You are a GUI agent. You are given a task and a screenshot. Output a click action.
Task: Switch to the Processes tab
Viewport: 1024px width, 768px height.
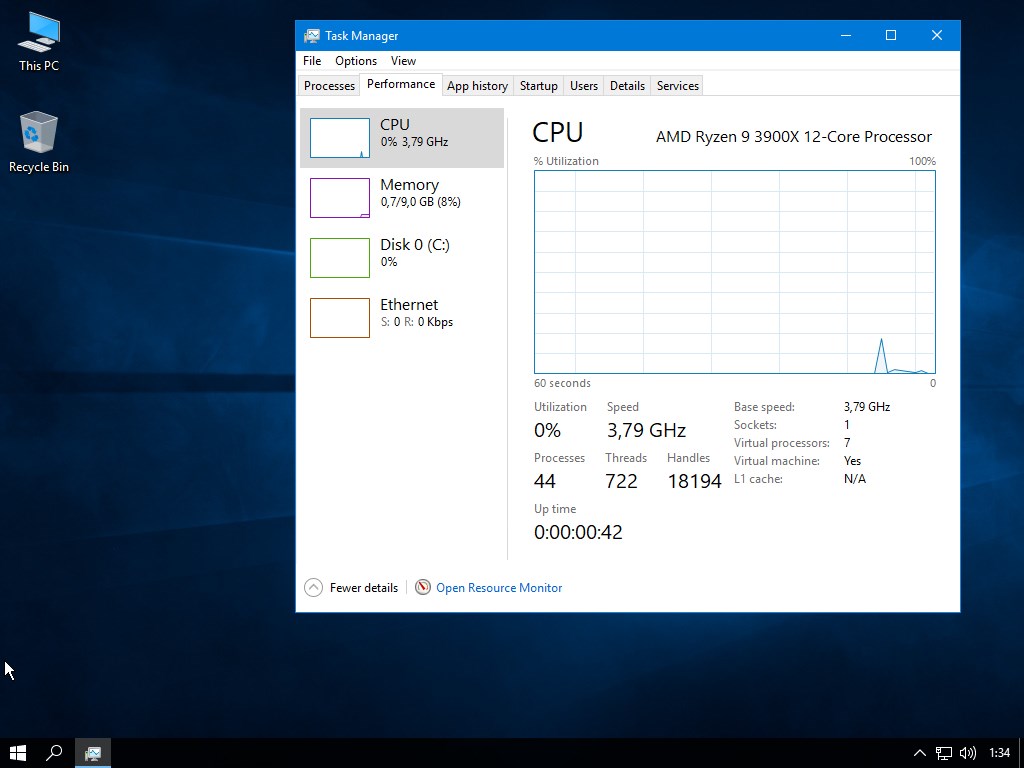click(x=329, y=86)
